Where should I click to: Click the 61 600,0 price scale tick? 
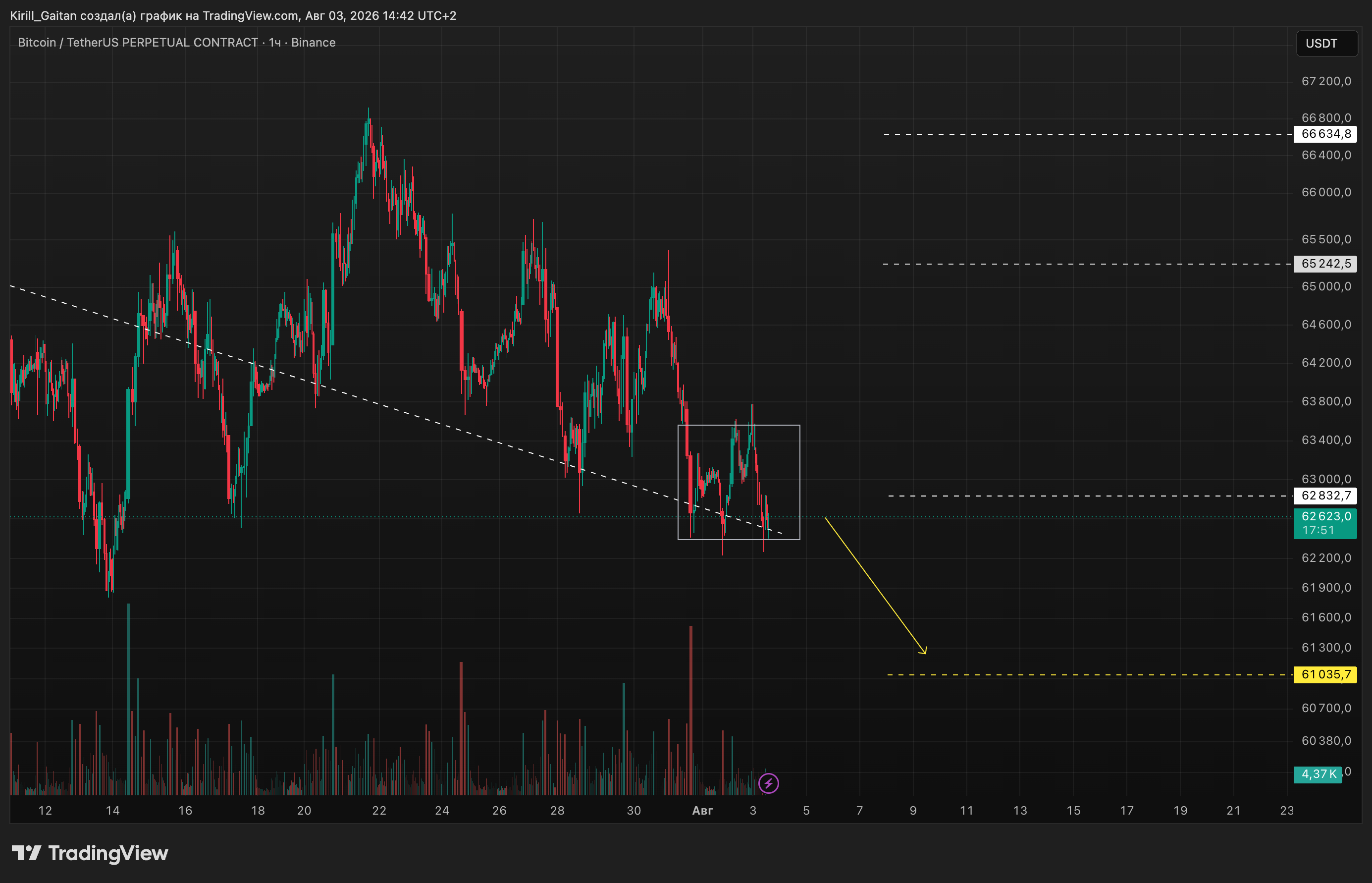click(1326, 617)
